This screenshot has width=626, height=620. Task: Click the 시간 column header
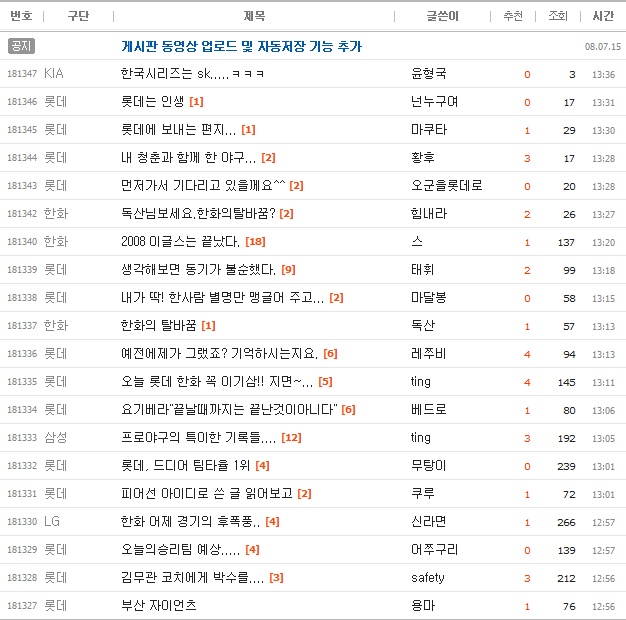603,16
